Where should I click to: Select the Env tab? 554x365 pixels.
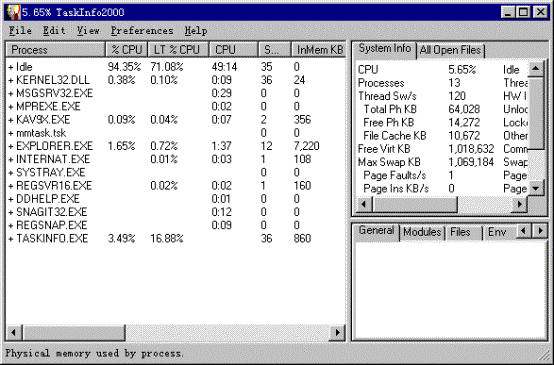point(499,232)
